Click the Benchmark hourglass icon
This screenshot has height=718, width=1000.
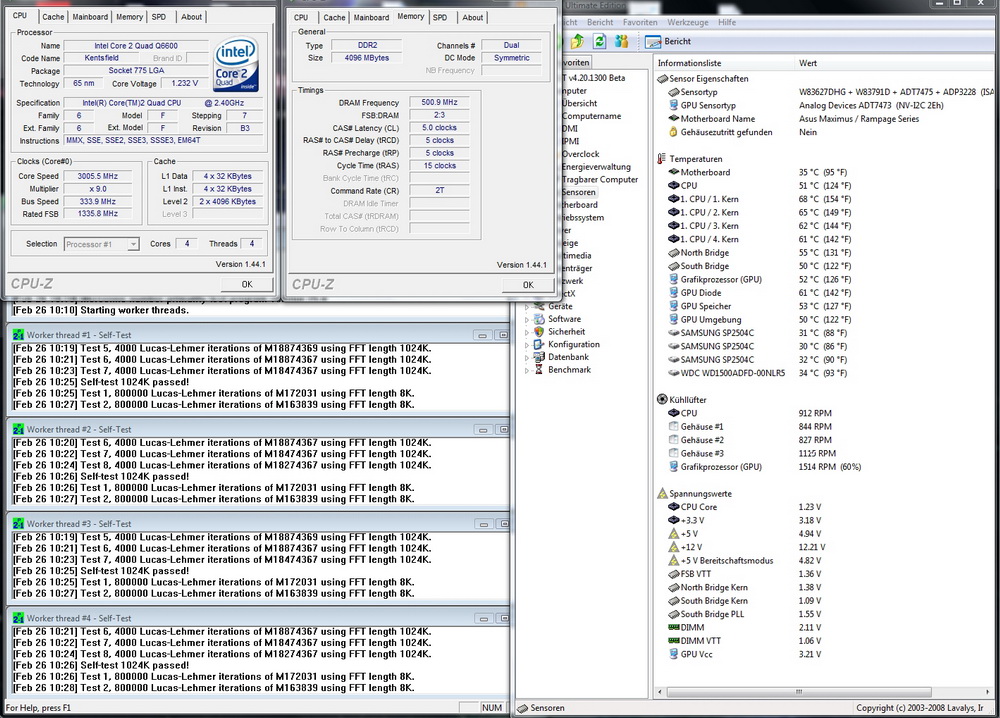point(539,370)
